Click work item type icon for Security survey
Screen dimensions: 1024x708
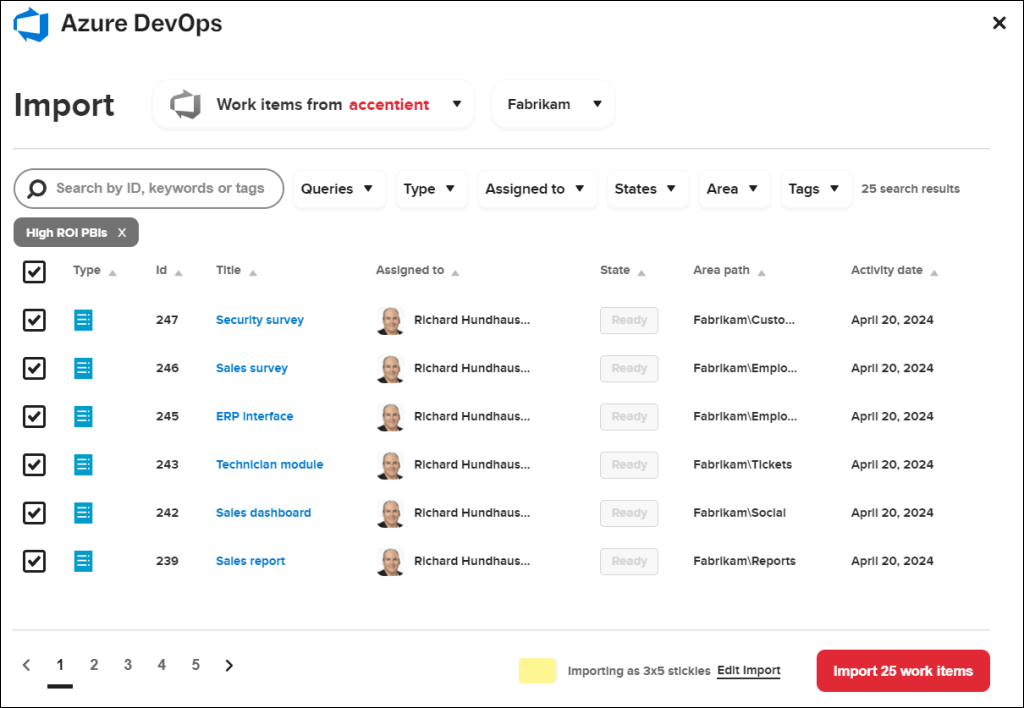point(83,320)
